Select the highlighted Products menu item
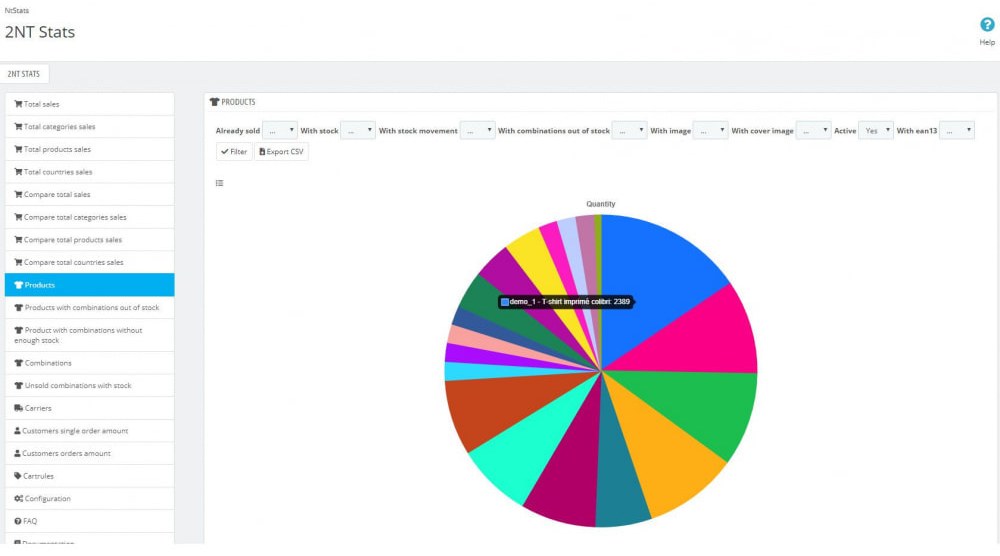Viewport: 1000px width, 556px height. [x=89, y=285]
